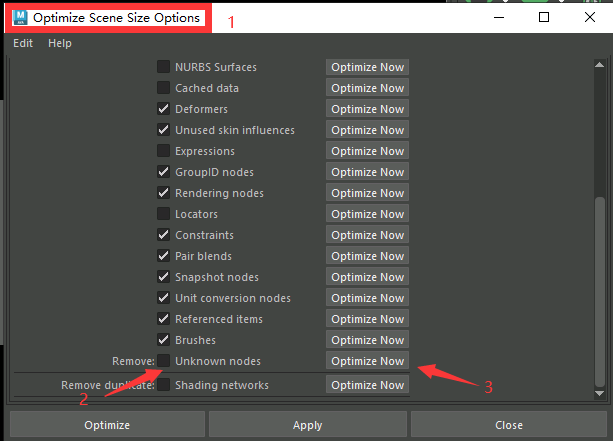This screenshot has width=613, height=441.
Task: Open the Edit menu
Action: pos(23,43)
